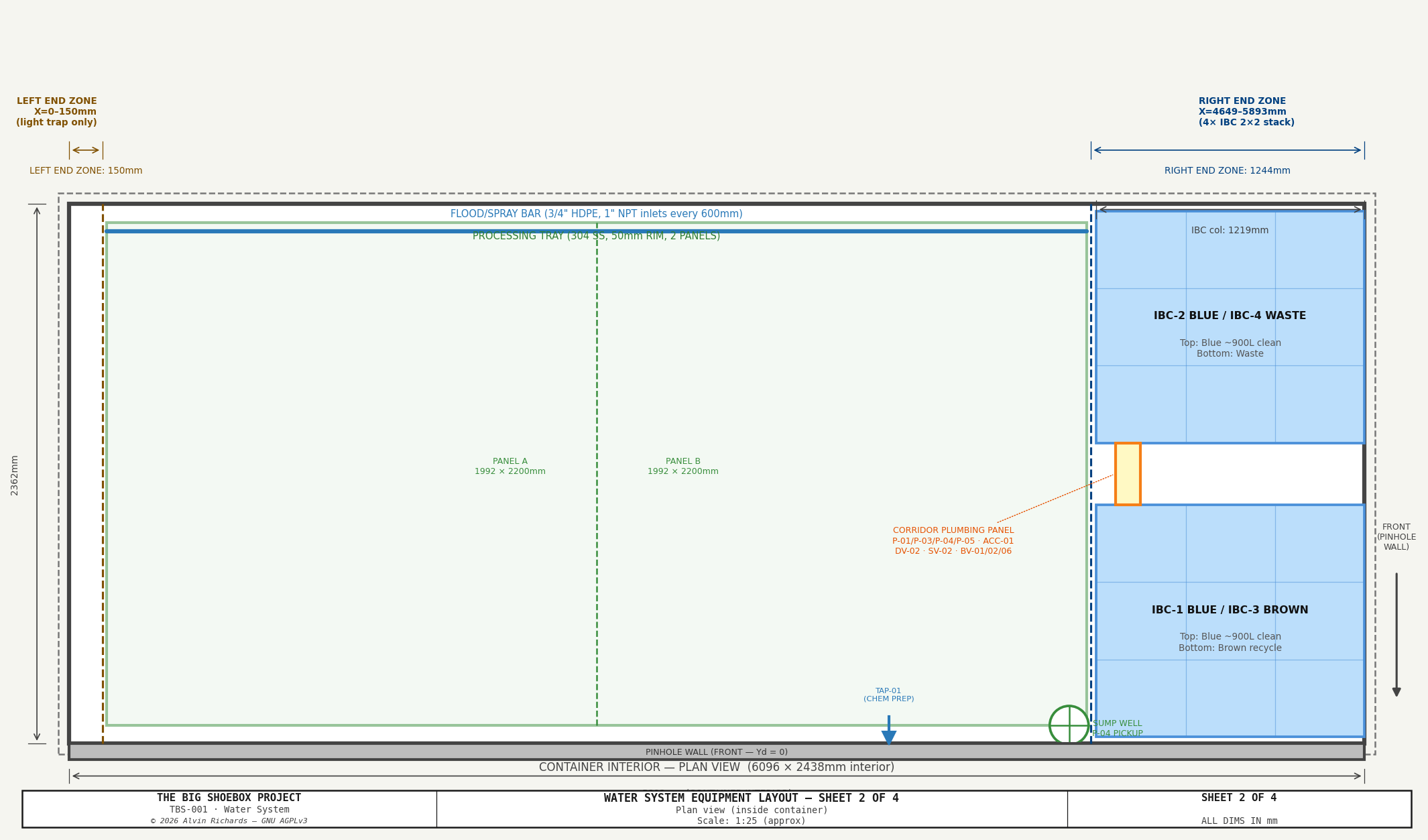Click the PANEL B 1992 × 2200mm label
The image size is (1428, 840).
(683, 467)
